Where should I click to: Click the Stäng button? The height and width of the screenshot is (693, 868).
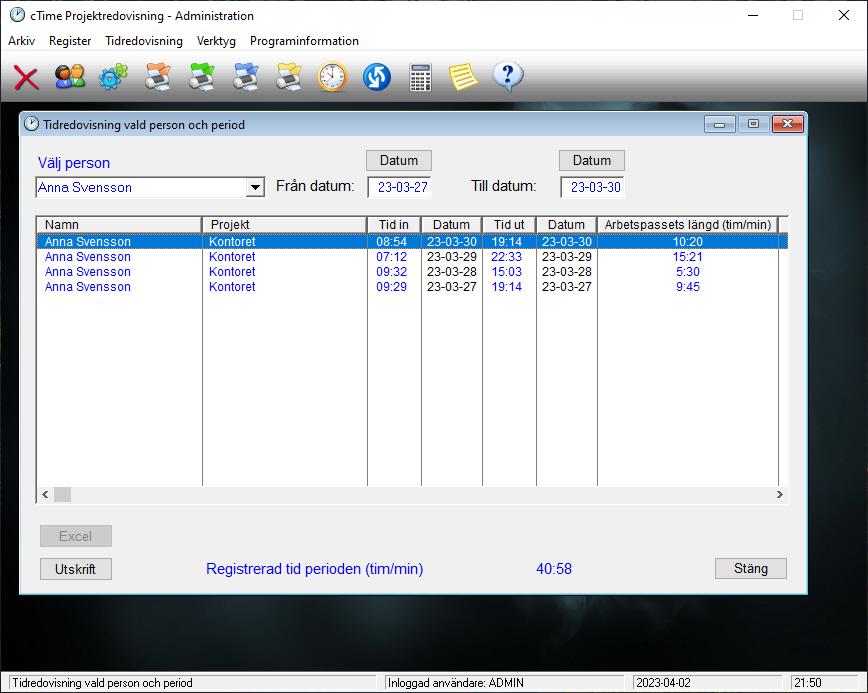[x=751, y=568]
